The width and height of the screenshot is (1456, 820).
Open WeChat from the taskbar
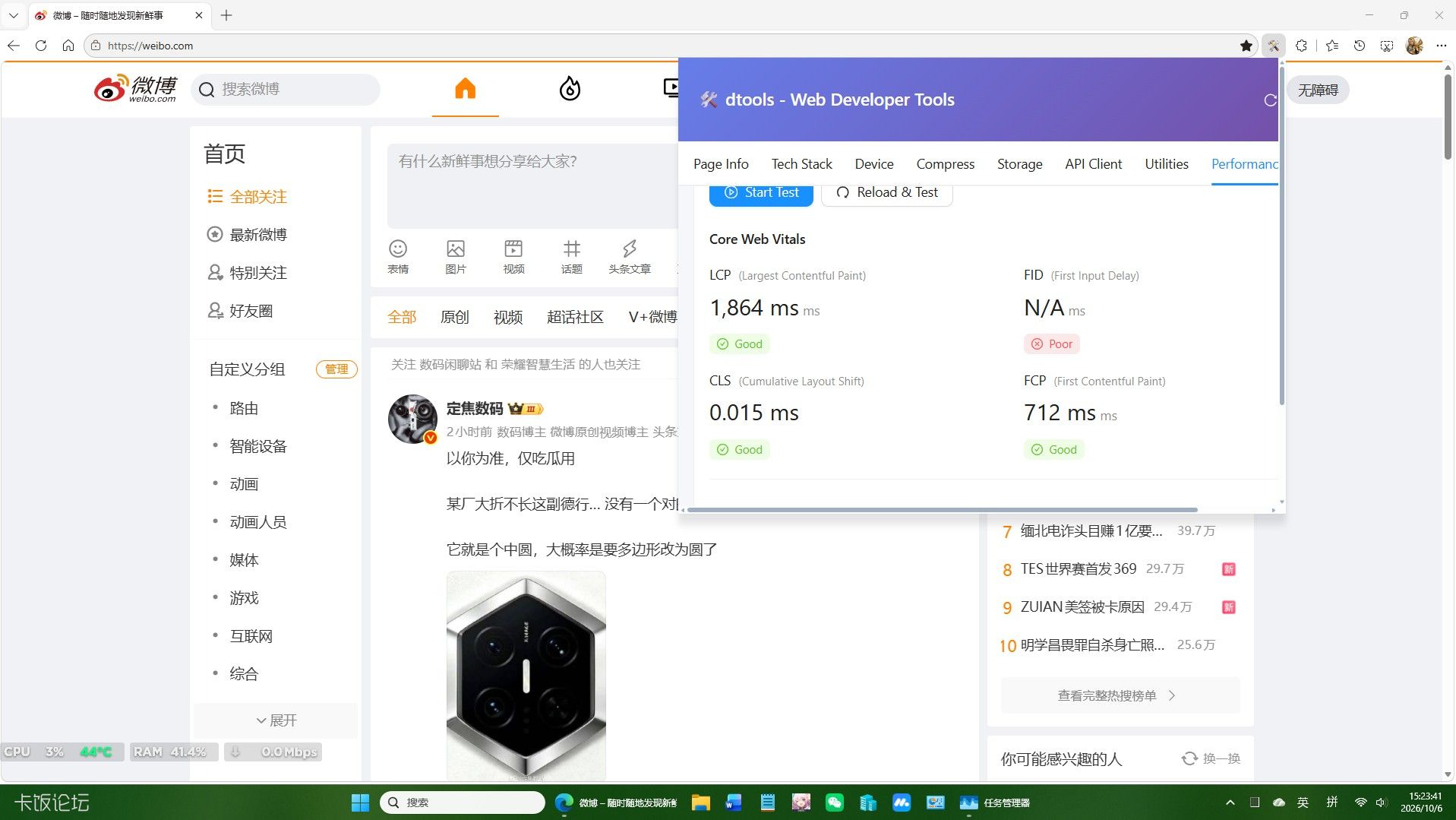(x=834, y=803)
